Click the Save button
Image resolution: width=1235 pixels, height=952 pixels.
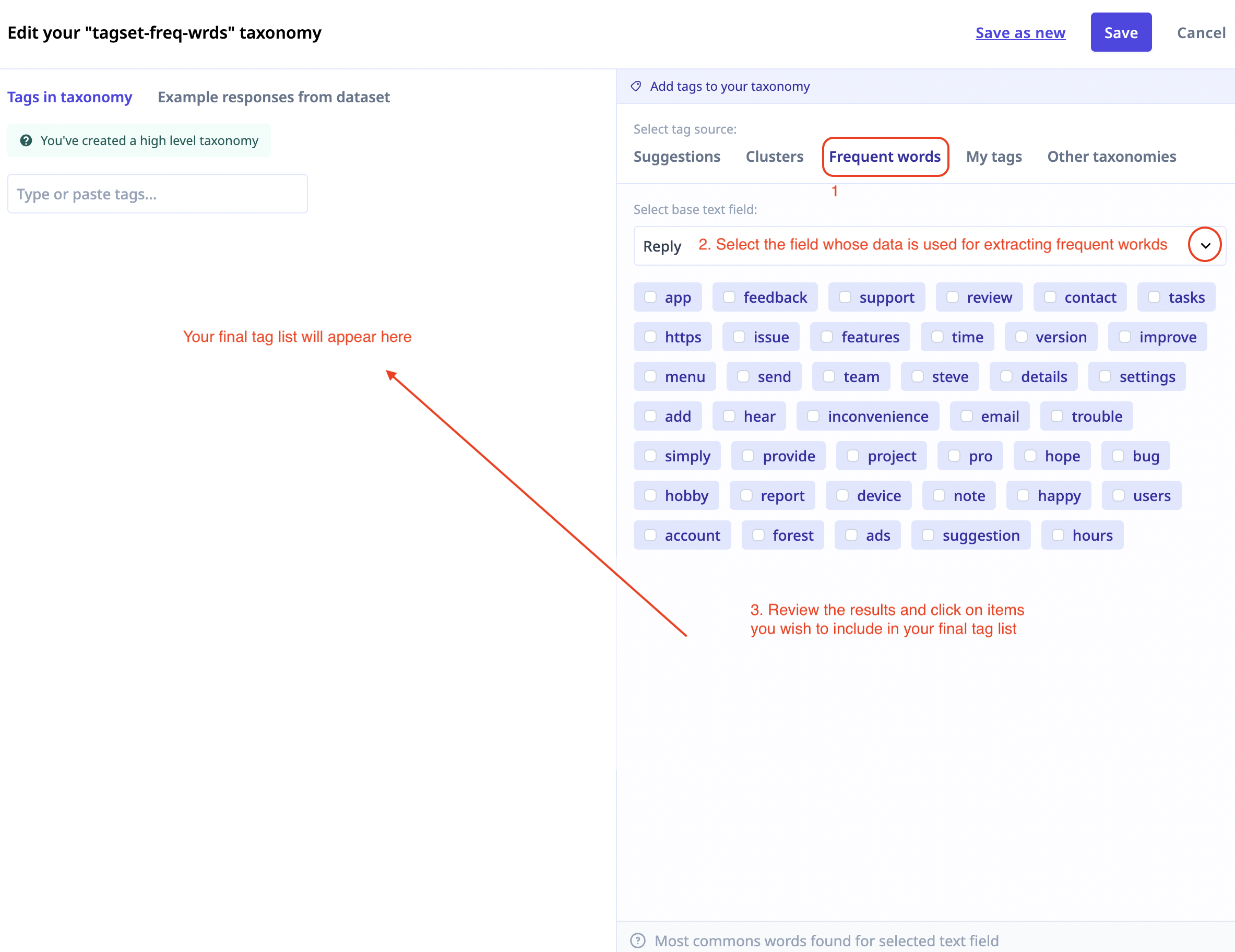pos(1120,33)
